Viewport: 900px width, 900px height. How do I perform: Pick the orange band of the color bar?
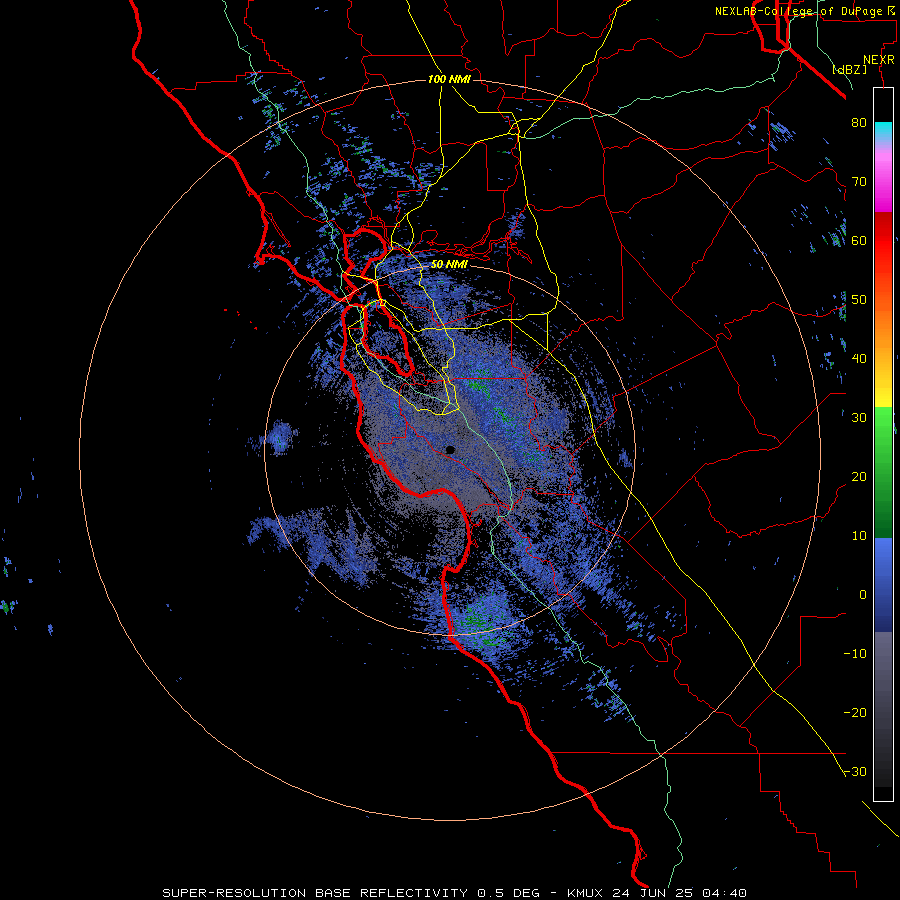[x=883, y=330]
